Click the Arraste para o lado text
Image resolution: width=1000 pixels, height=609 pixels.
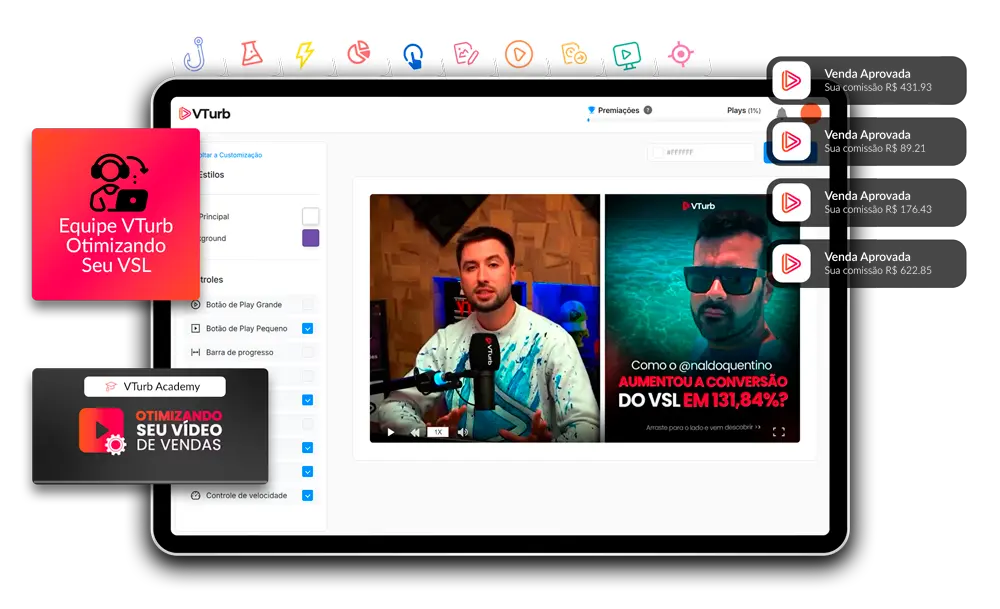pyautogui.click(x=703, y=427)
